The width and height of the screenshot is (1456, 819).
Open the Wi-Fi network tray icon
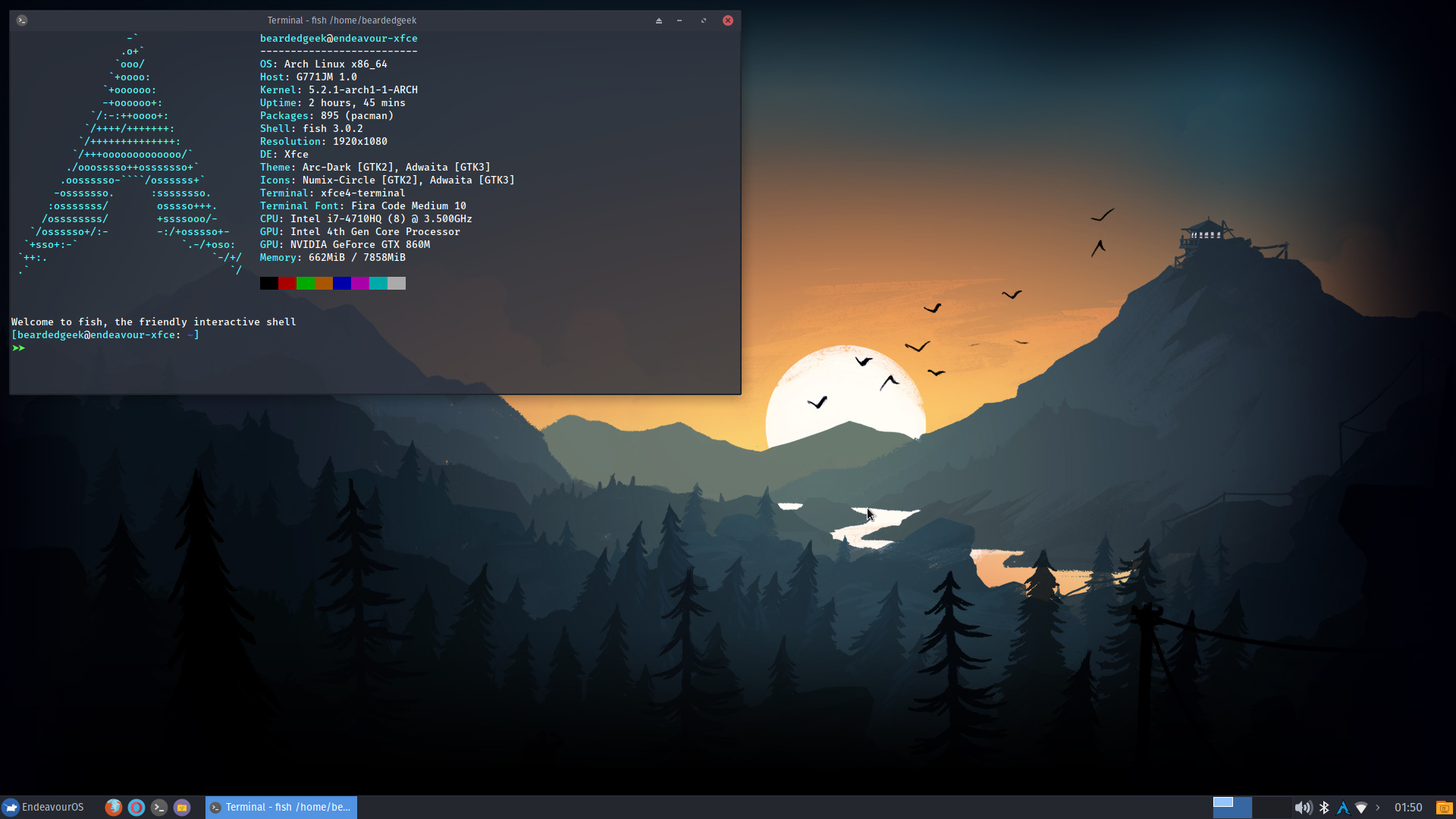[1363, 807]
